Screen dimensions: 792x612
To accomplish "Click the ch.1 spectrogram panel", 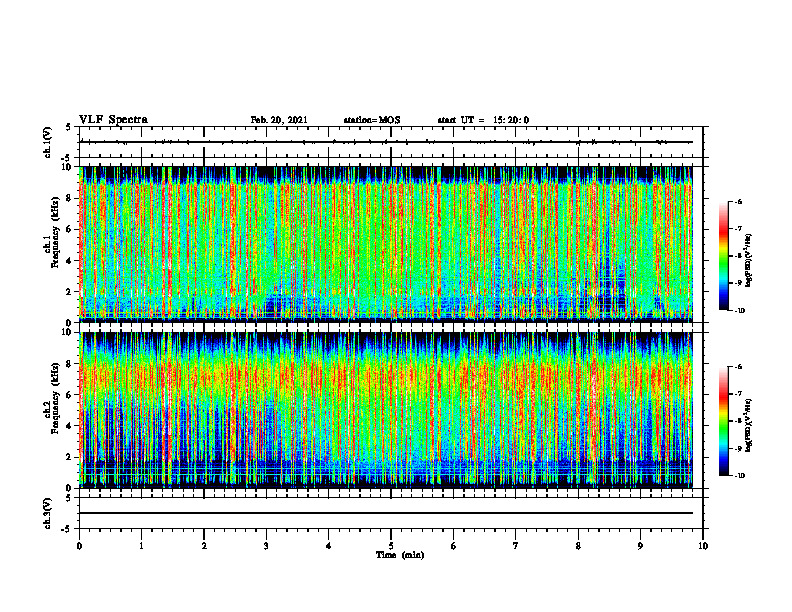I will point(386,244).
